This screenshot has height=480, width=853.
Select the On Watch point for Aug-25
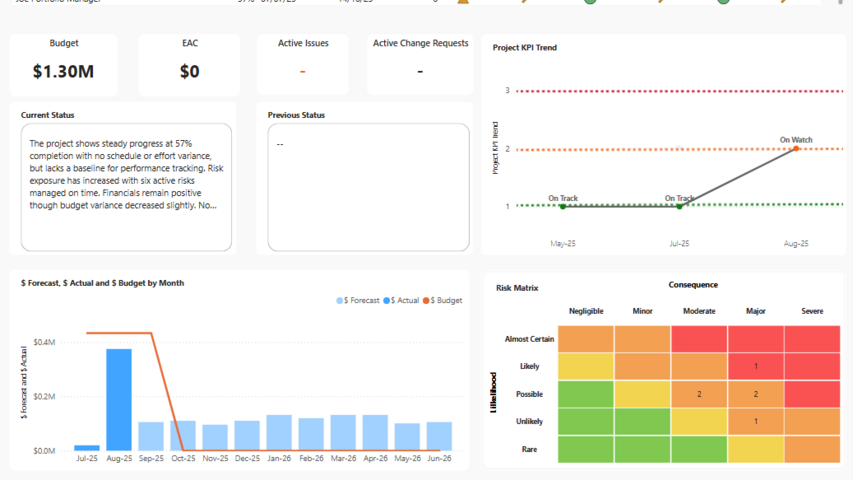click(x=796, y=148)
